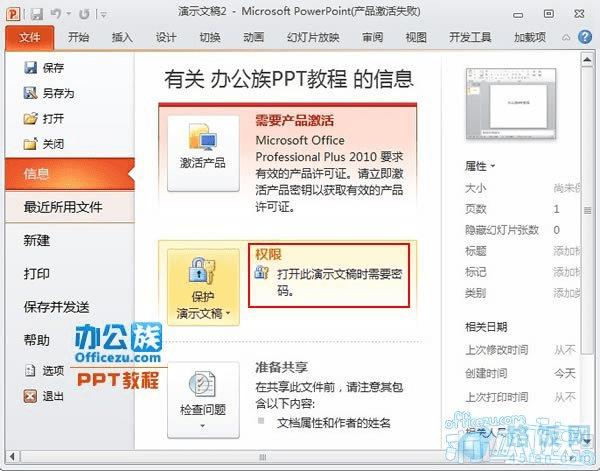Click the 另存为 save-as icon
600x471 pixels.
pos(31,93)
